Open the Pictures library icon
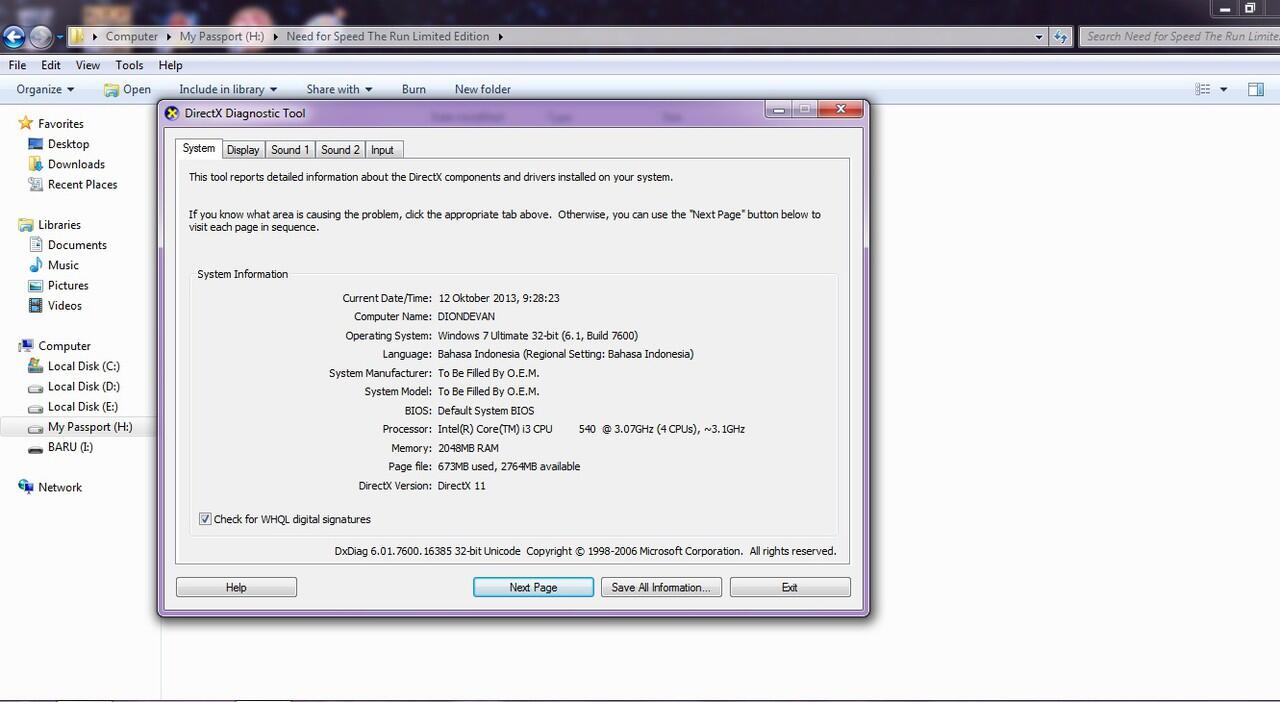Viewport: 1280px width, 702px height. [x=36, y=285]
